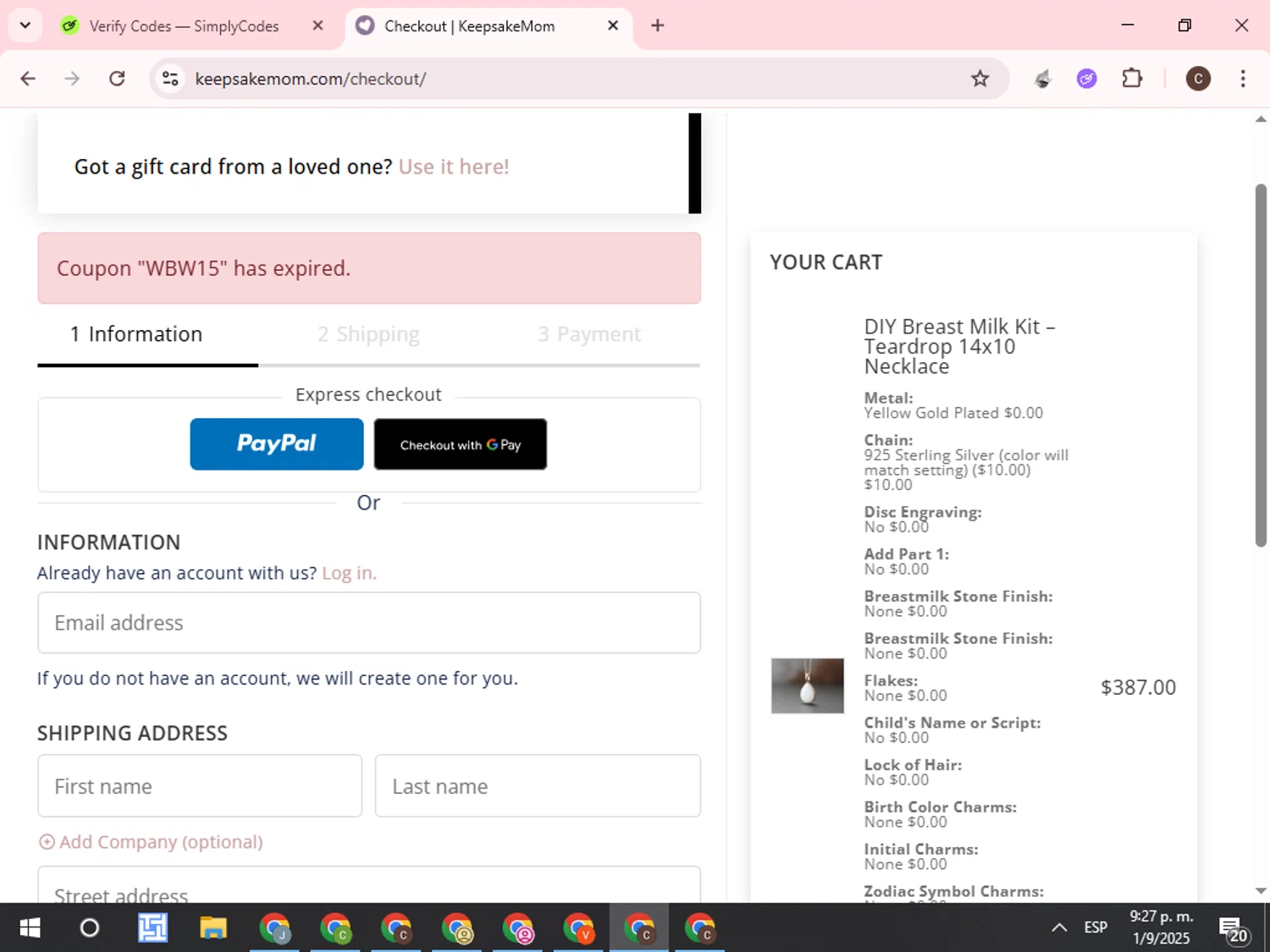Pay with the PayPal express button

[277, 444]
